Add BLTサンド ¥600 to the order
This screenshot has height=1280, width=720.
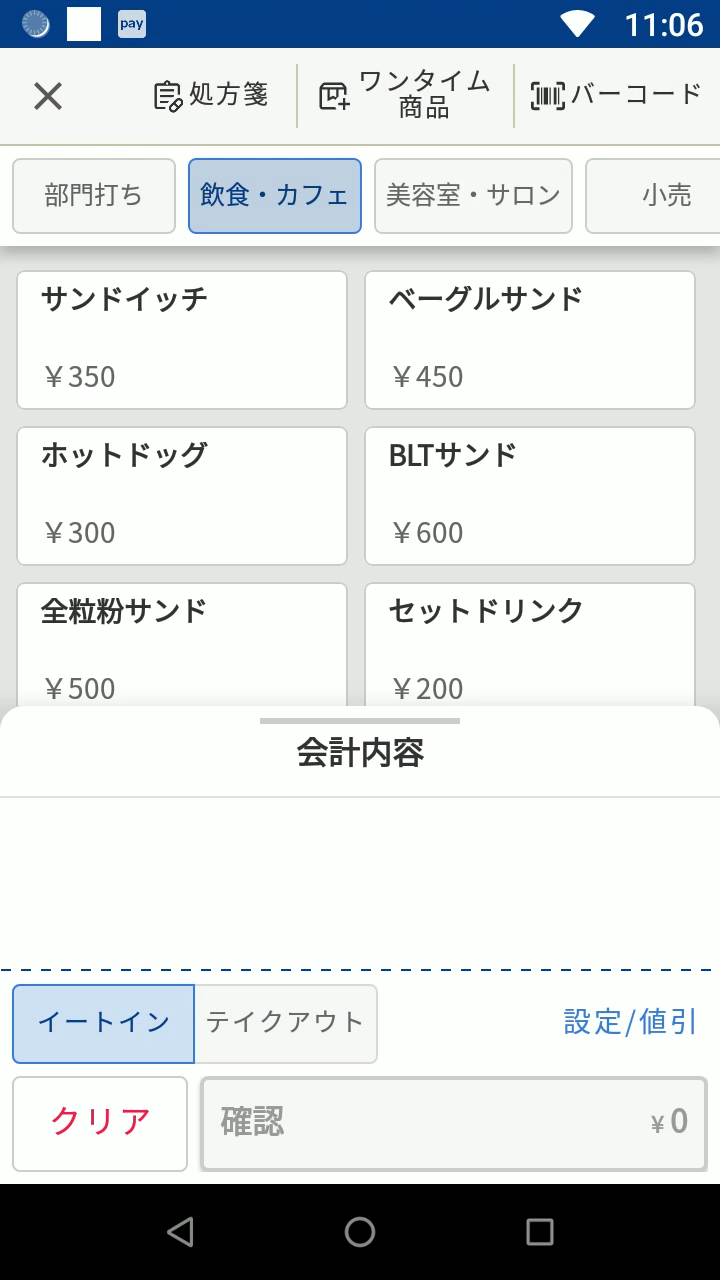pos(530,496)
